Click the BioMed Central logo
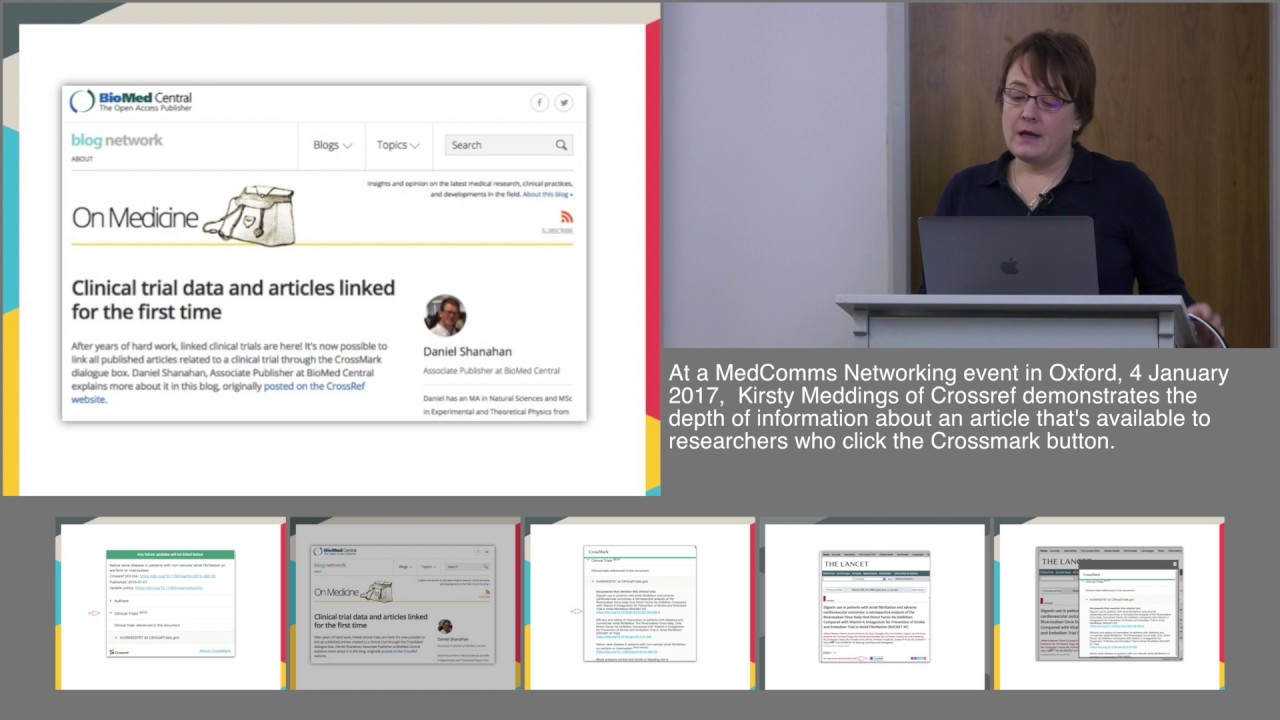The width and height of the screenshot is (1280, 720). [x=131, y=101]
